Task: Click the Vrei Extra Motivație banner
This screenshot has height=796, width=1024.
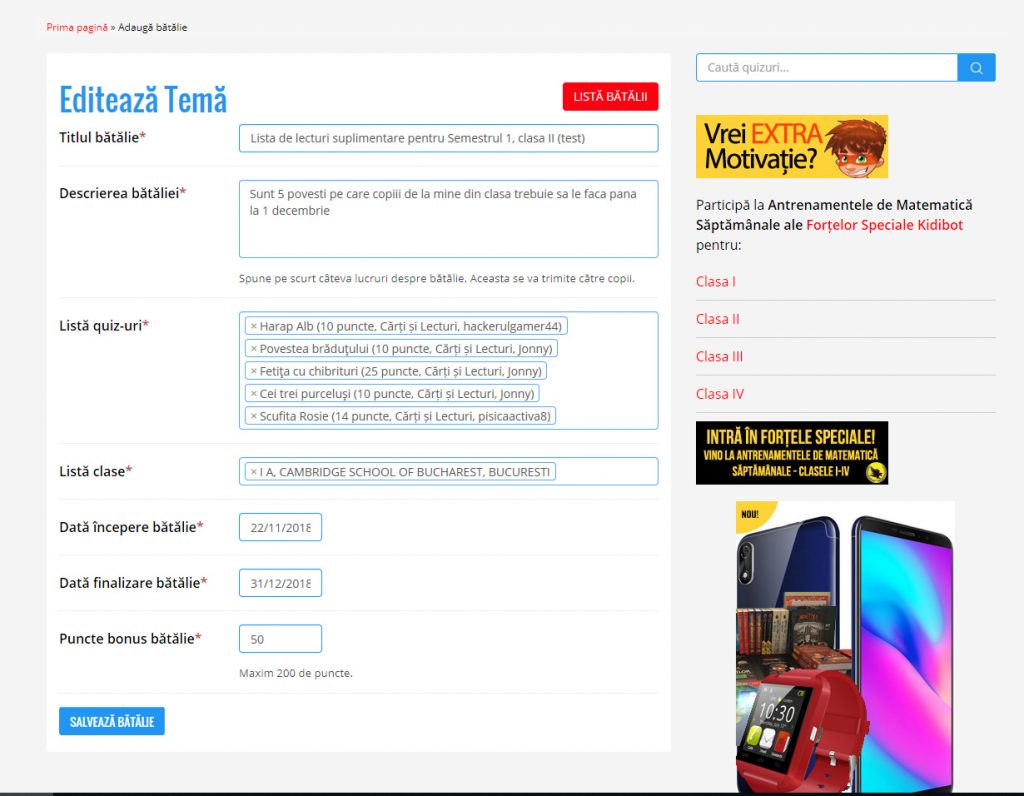Action: [791, 147]
